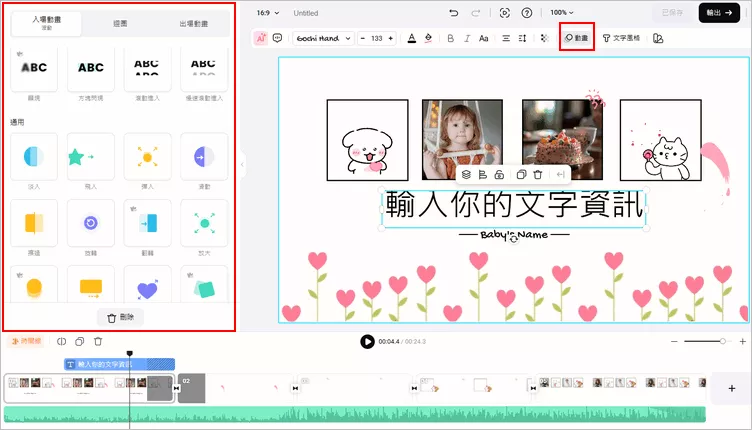Open the 動畫 animation panel button

point(576,38)
